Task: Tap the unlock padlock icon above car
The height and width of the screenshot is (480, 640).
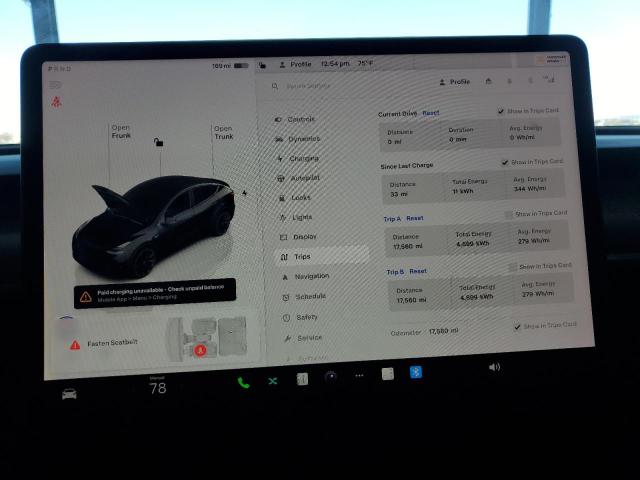Action: pos(158,142)
